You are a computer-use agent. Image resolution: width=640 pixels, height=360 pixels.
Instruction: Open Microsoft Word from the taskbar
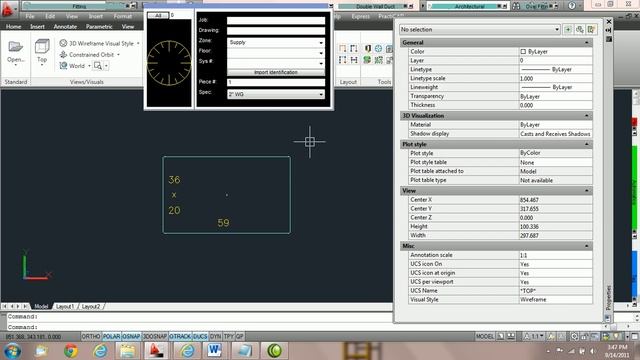tap(214, 351)
